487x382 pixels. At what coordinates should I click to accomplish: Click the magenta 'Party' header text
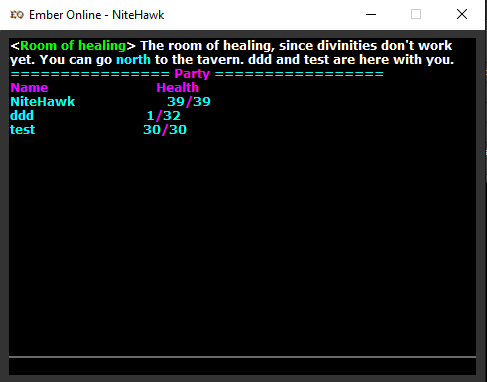click(192, 74)
